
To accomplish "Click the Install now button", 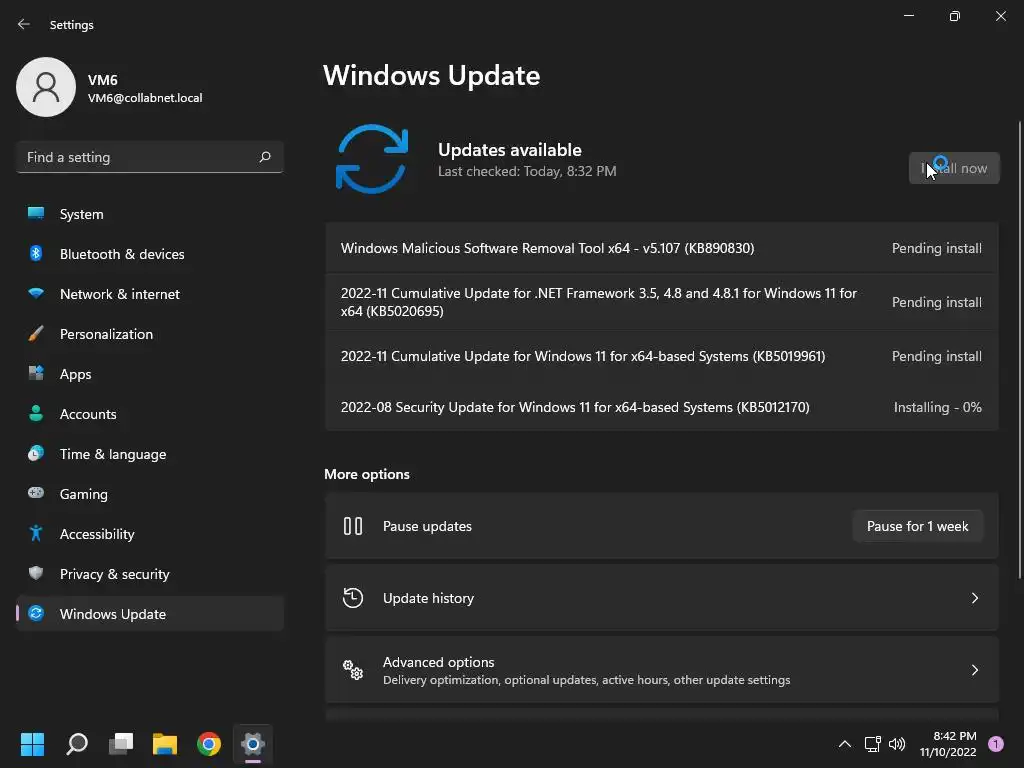I will point(953,168).
